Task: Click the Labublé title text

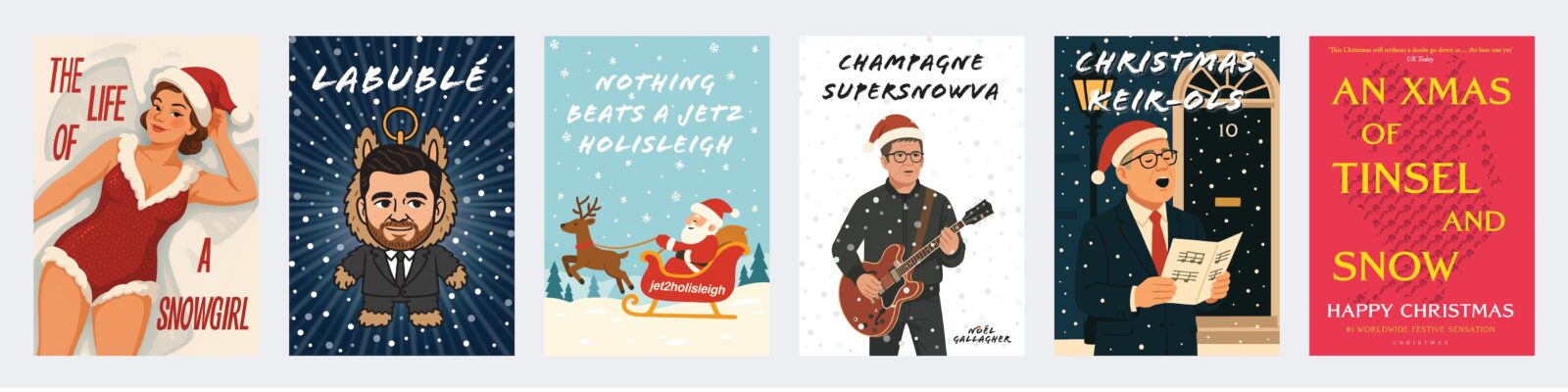Action: pyautogui.click(x=399, y=77)
